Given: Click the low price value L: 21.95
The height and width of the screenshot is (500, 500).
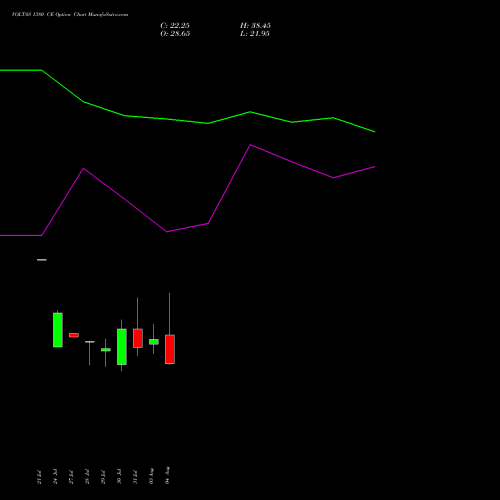Looking at the screenshot, I should tap(255, 34).
